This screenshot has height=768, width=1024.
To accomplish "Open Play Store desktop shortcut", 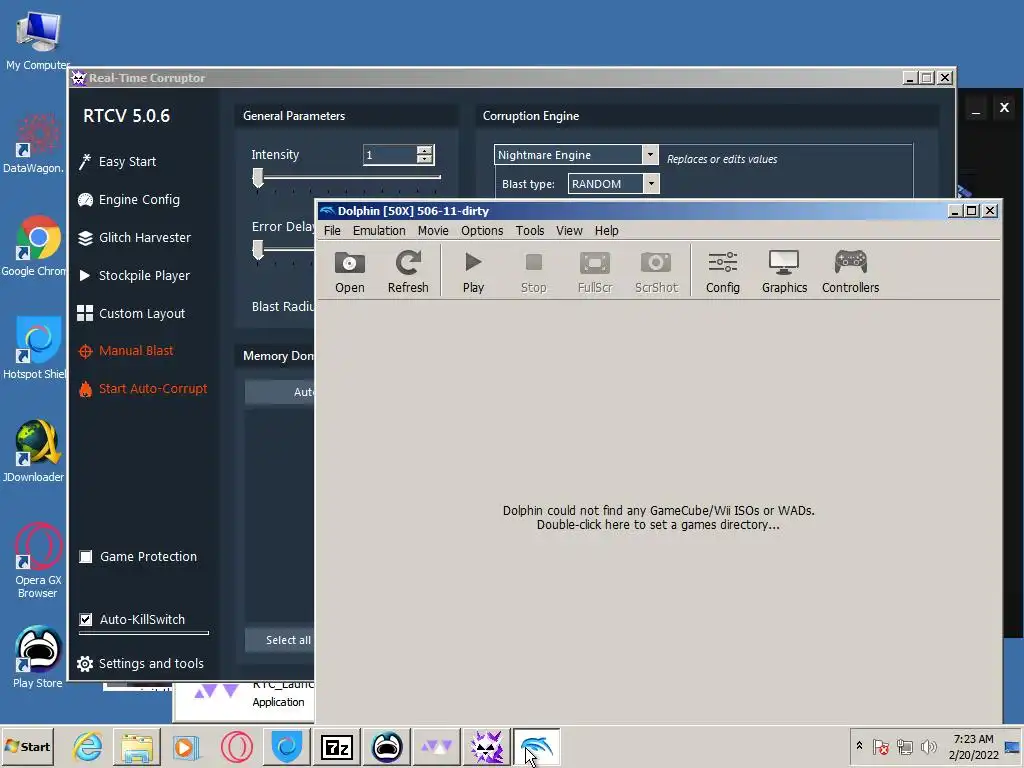I will (x=37, y=657).
